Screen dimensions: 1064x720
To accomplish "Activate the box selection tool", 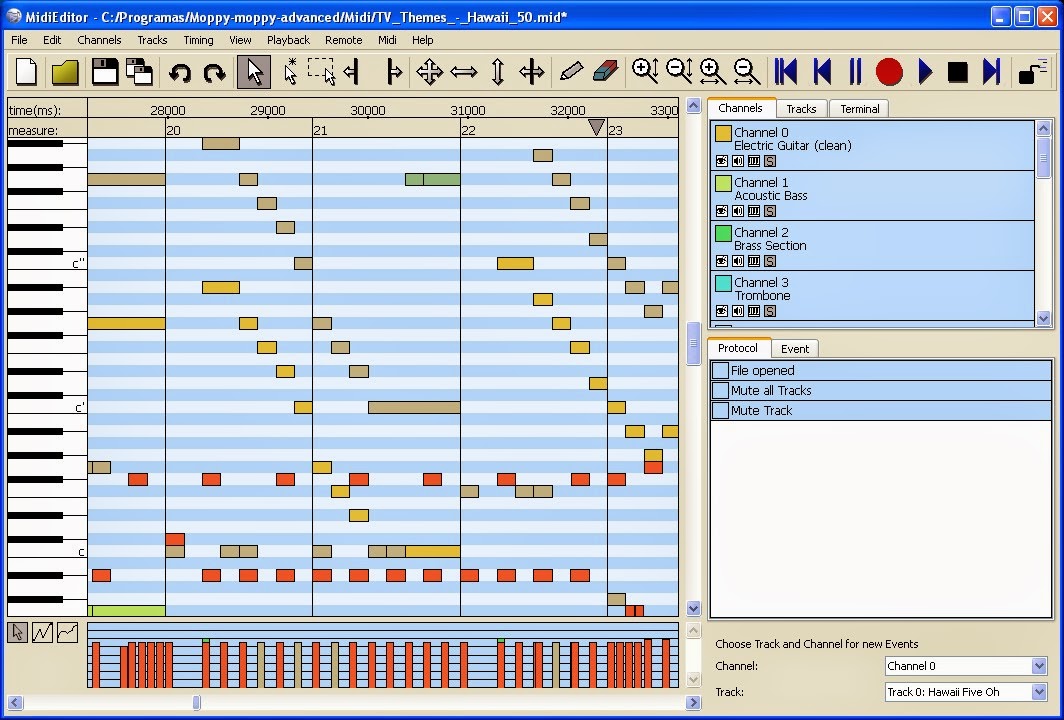I will [x=323, y=71].
